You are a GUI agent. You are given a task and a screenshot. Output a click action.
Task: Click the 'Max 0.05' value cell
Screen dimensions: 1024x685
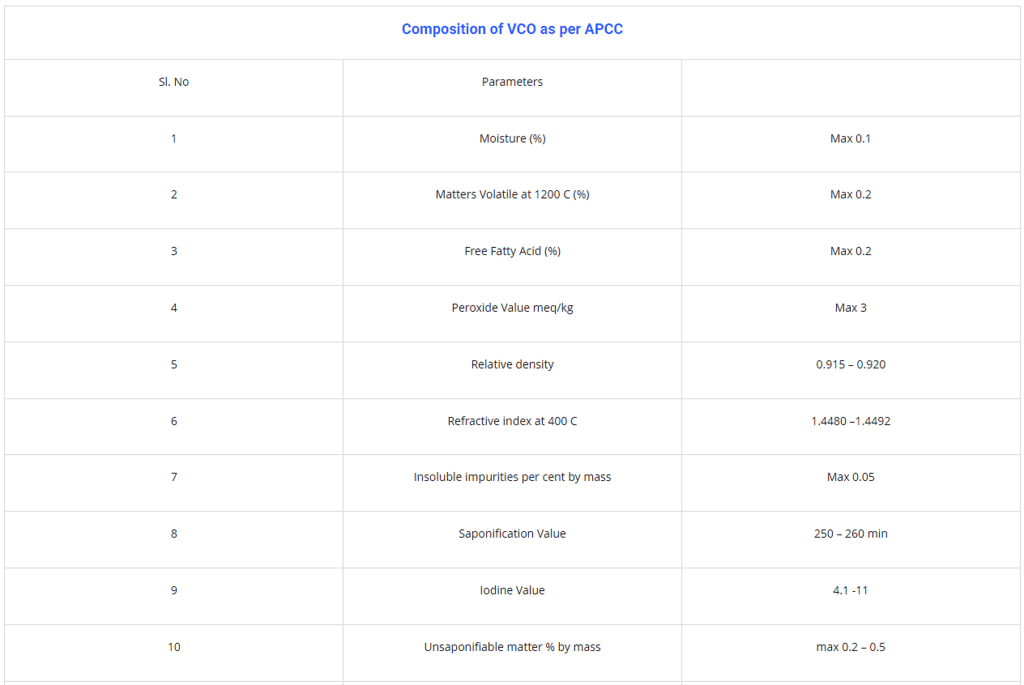point(850,477)
